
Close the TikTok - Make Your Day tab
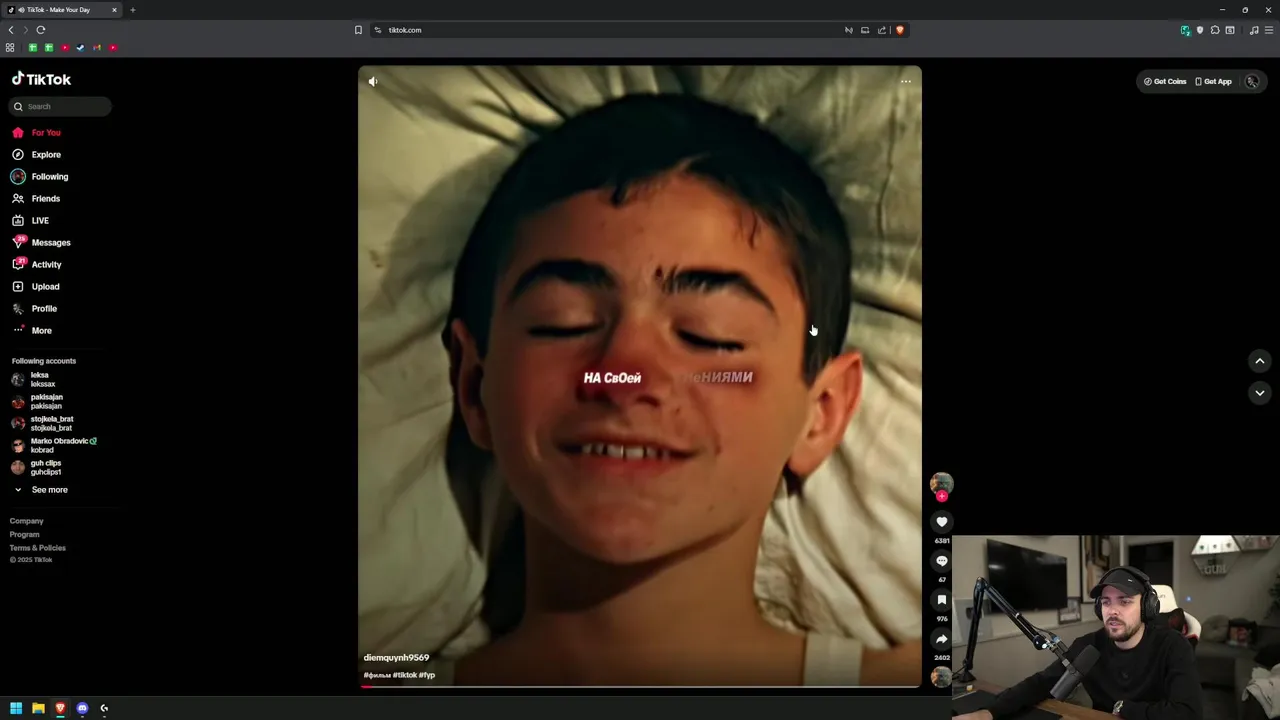(114, 10)
